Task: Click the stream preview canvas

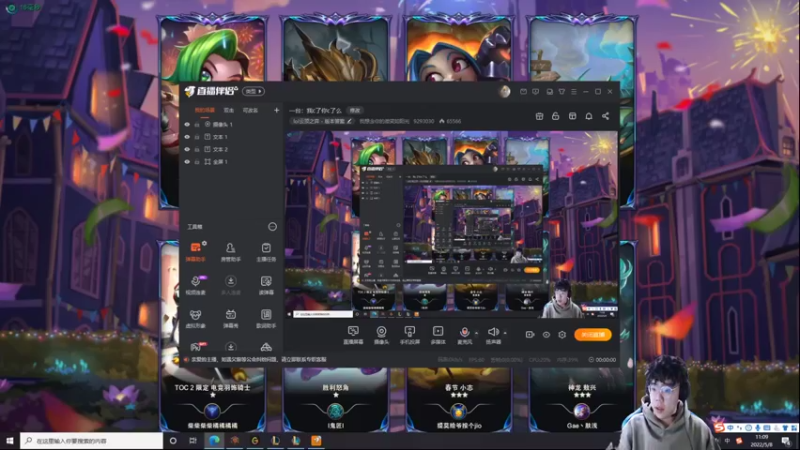Action: (452, 225)
